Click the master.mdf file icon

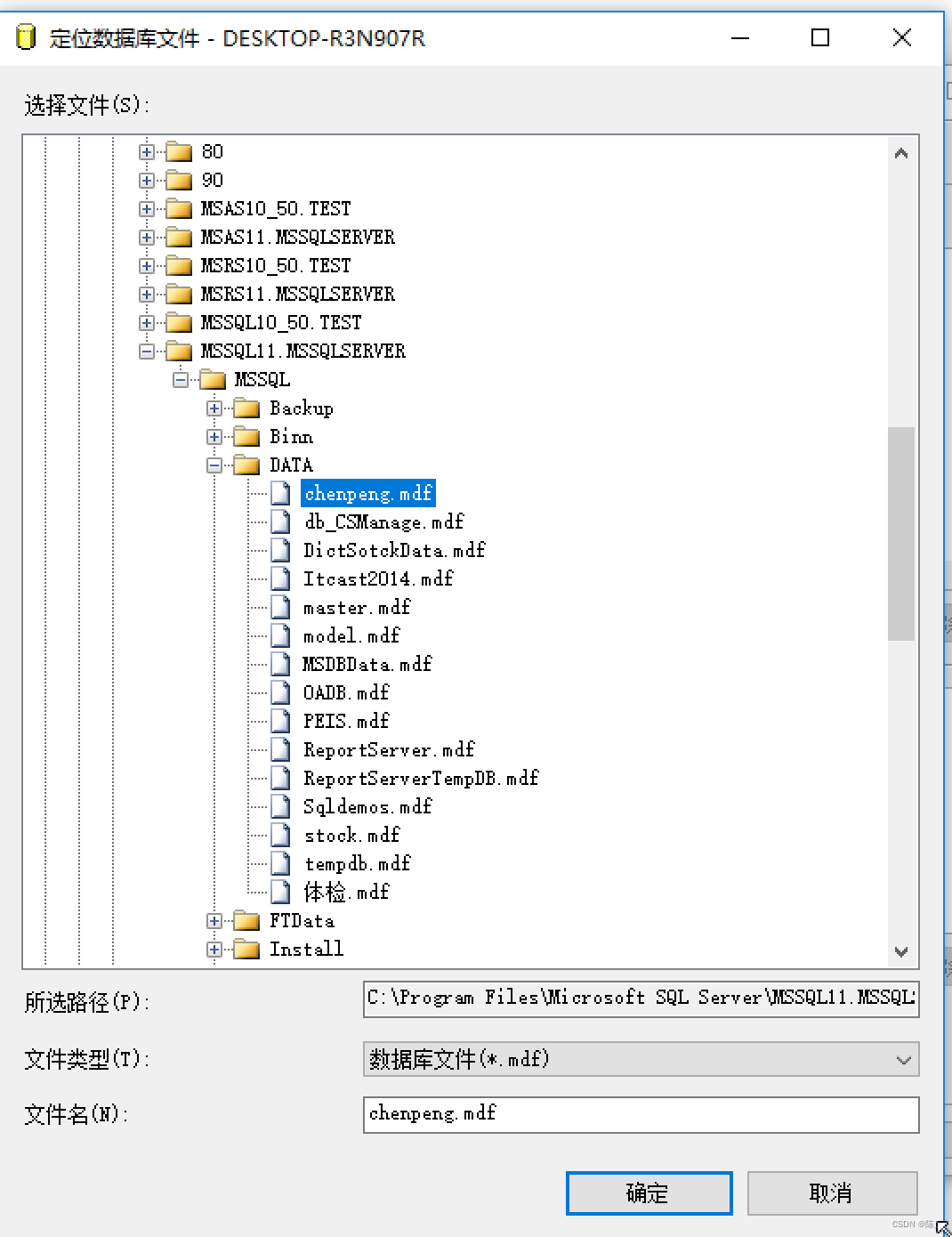[x=280, y=607]
